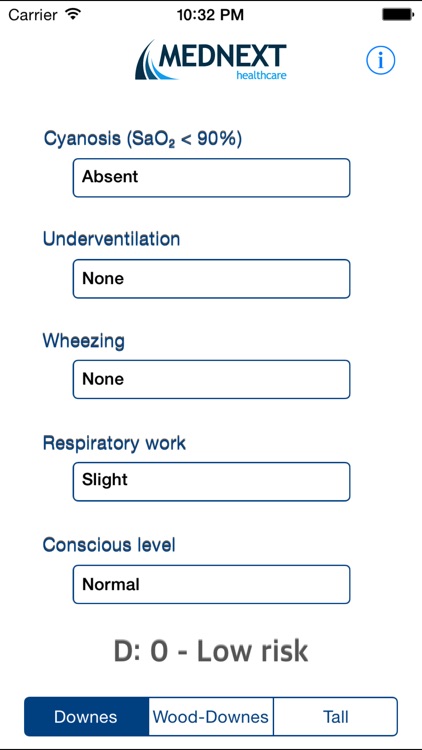Viewport: 422px width, 750px height.
Task: Open the Respiratory work selector showing Slight
Action: click(211, 482)
